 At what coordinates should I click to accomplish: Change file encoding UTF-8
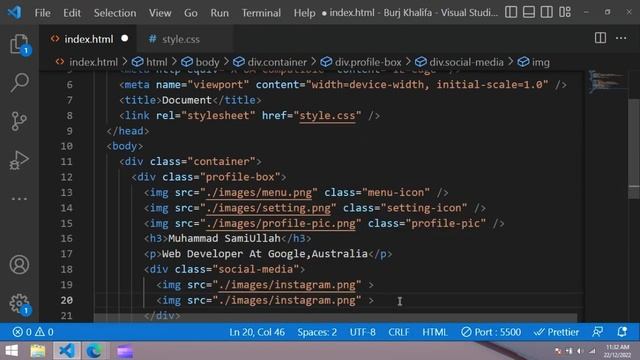pos(362,332)
